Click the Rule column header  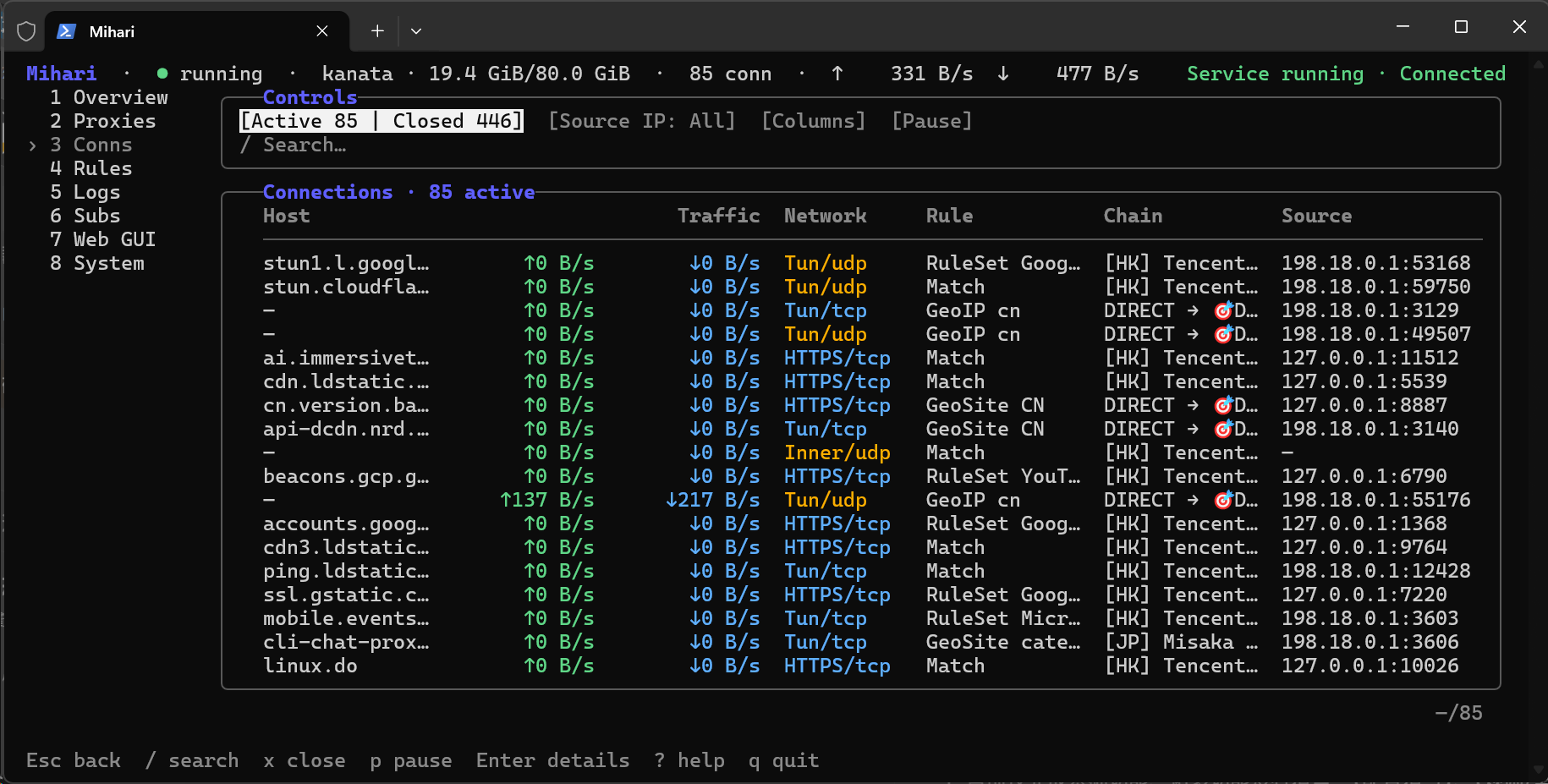[x=950, y=216]
